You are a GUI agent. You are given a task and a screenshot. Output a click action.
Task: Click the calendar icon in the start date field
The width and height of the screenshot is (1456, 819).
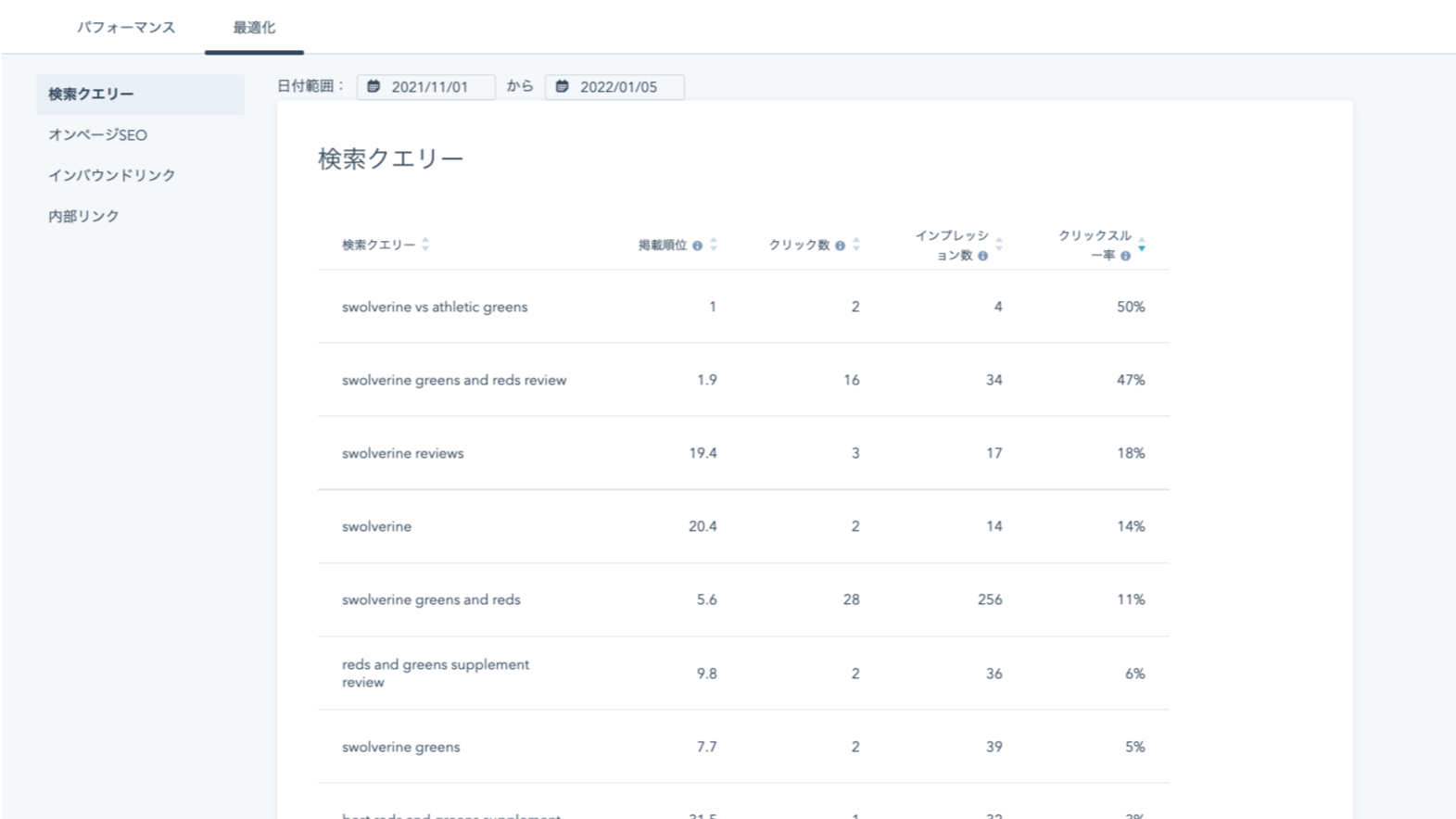click(x=373, y=86)
